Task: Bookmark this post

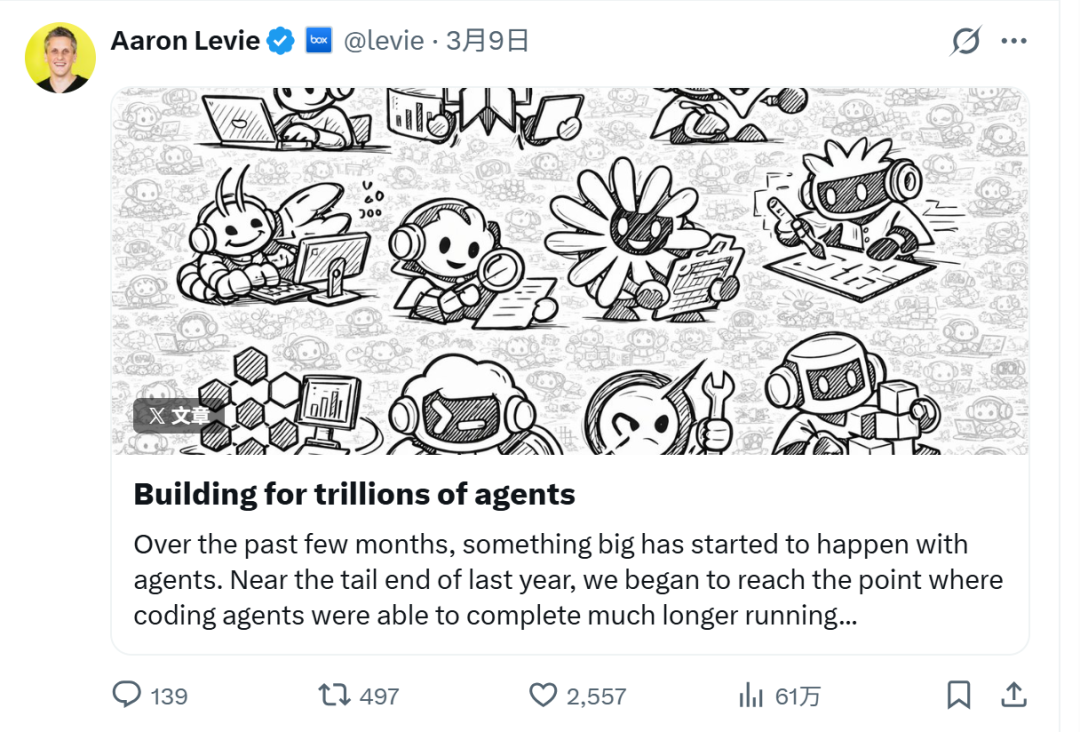Action: point(959,695)
